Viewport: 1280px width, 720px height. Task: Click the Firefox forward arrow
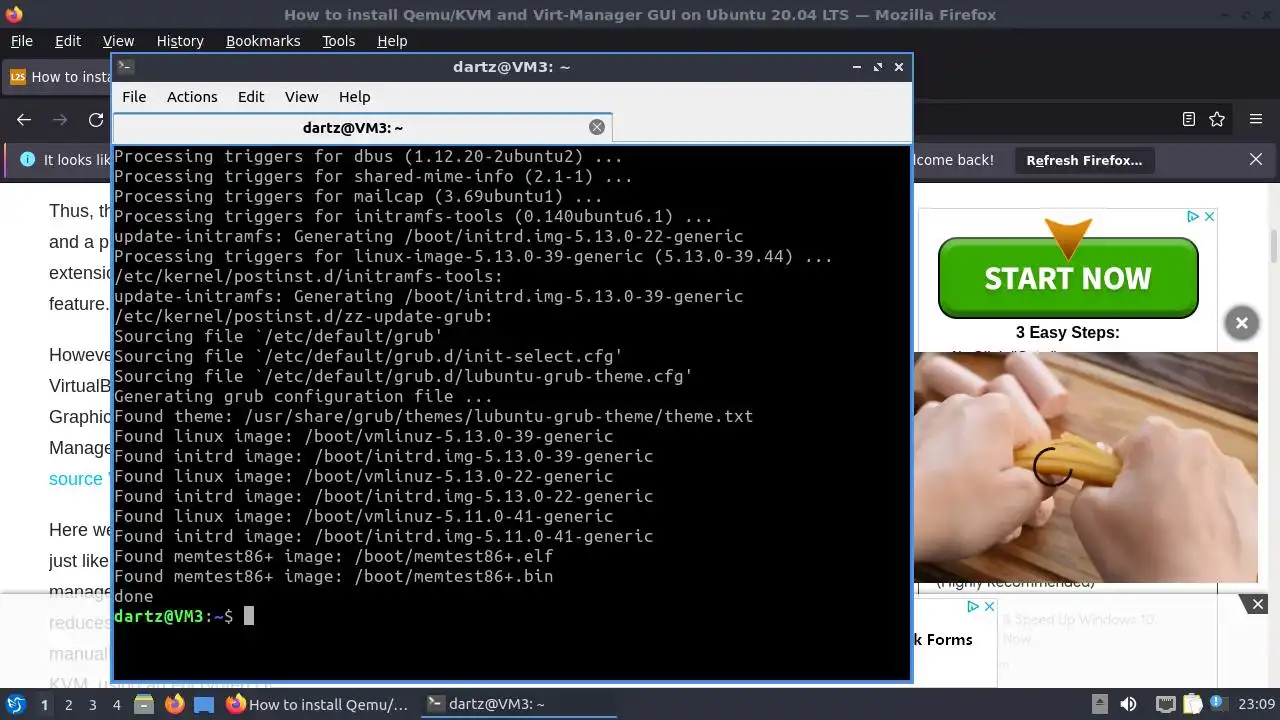coord(60,120)
